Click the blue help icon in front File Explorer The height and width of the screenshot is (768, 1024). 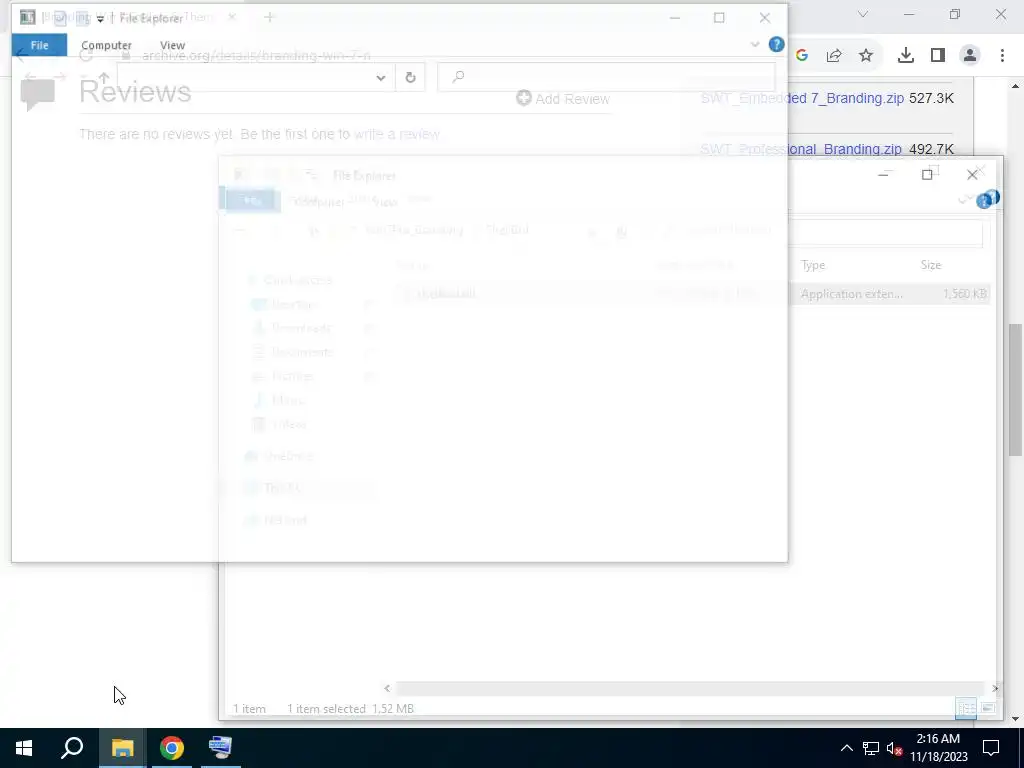pos(776,44)
